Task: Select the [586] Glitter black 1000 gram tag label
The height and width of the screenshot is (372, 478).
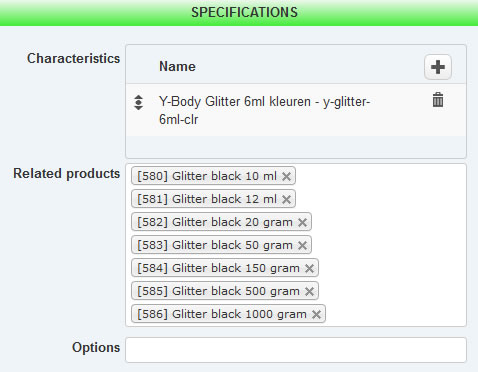Action: tap(222, 314)
